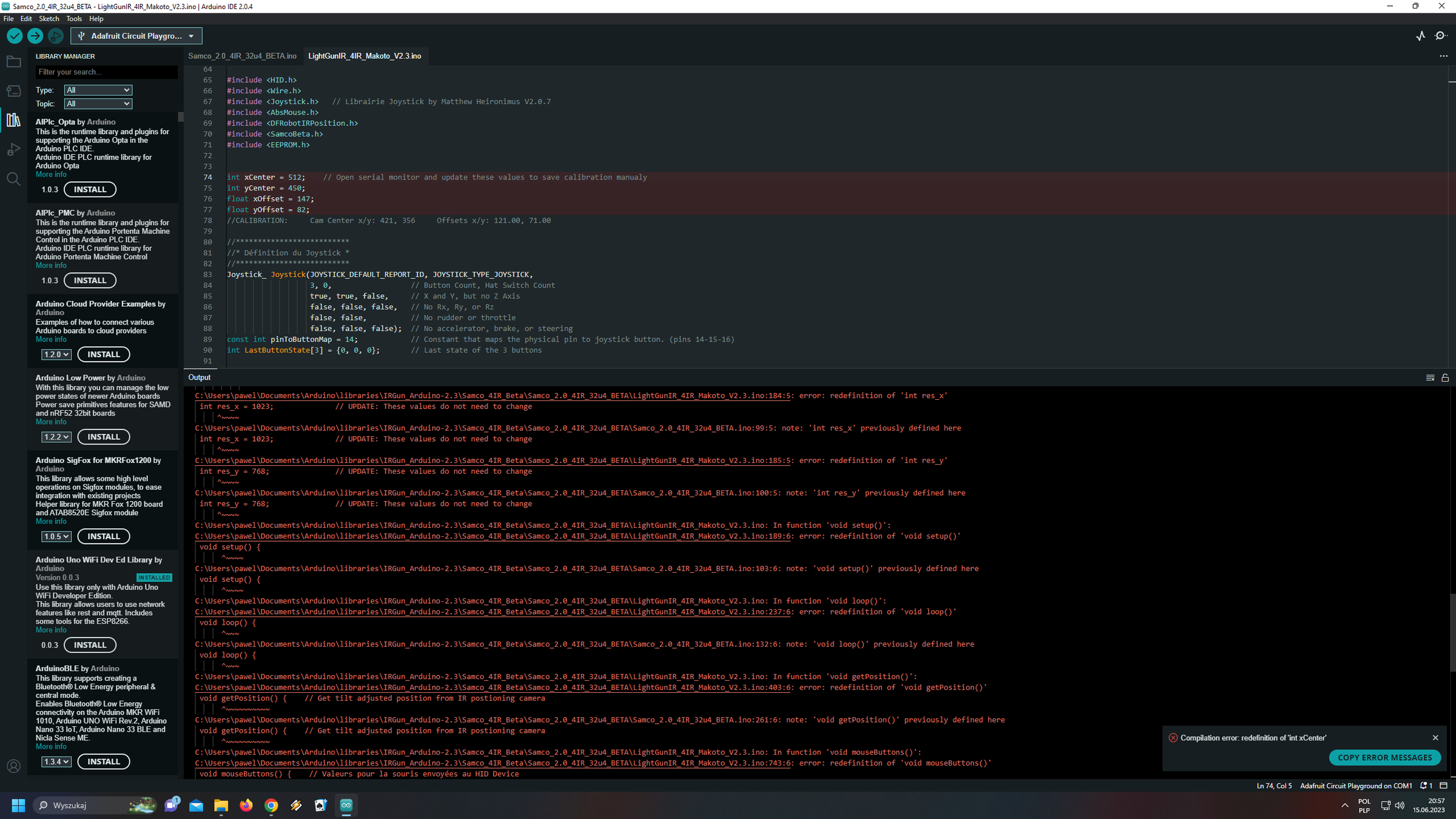The image size is (1456, 819).
Task: Open the Serial Plotter icon
Action: tap(1420, 36)
